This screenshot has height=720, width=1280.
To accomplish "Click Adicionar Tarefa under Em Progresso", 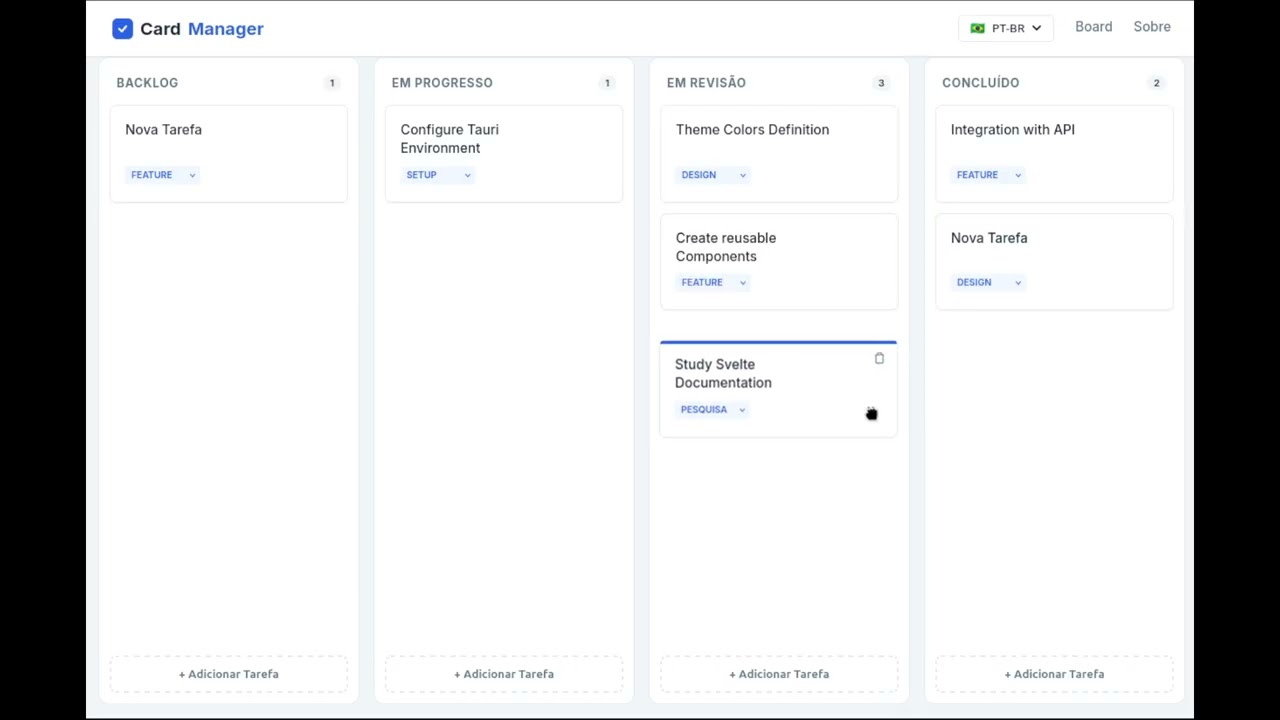I will pyautogui.click(x=504, y=674).
